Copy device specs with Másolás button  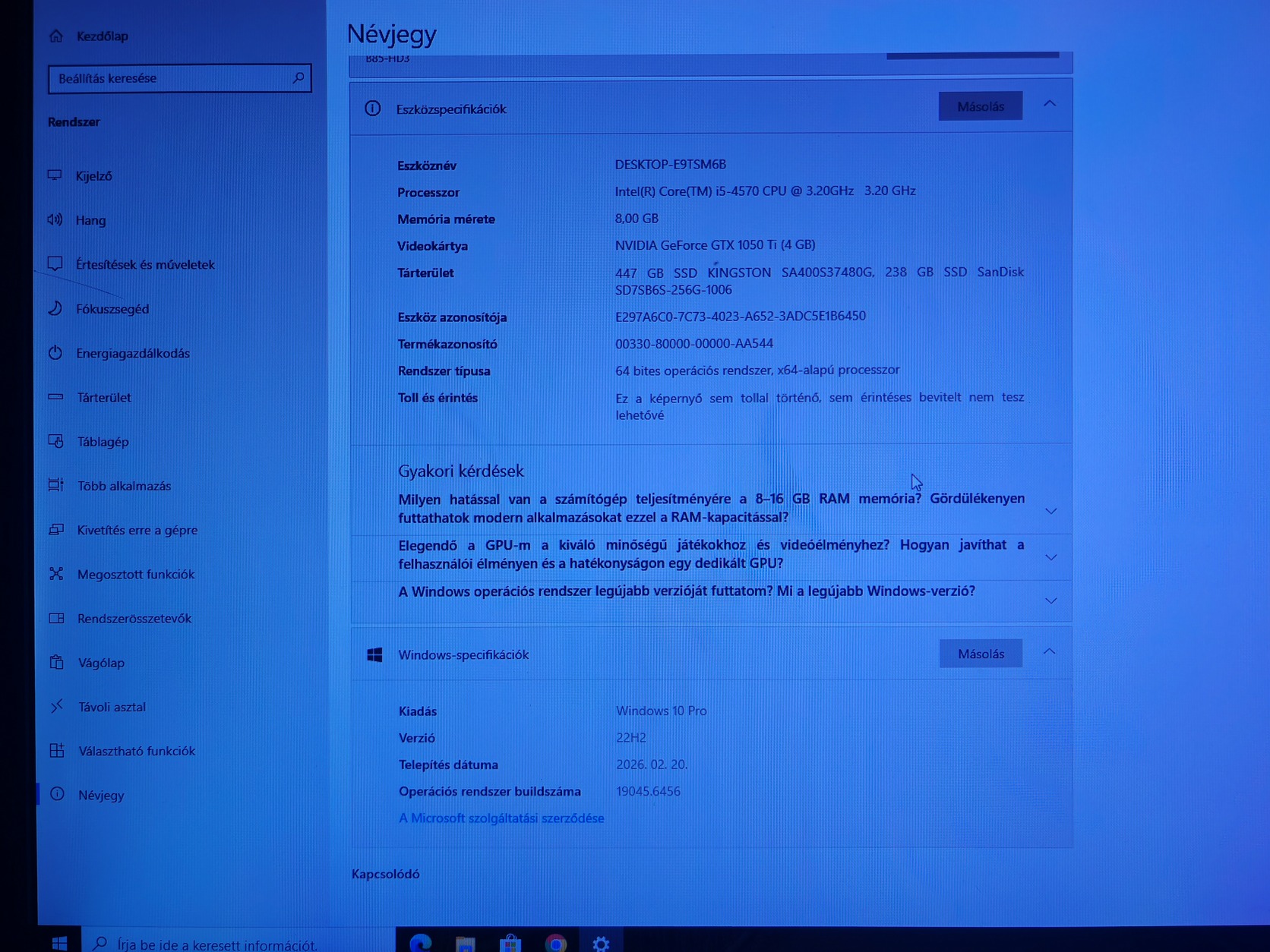click(x=981, y=106)
